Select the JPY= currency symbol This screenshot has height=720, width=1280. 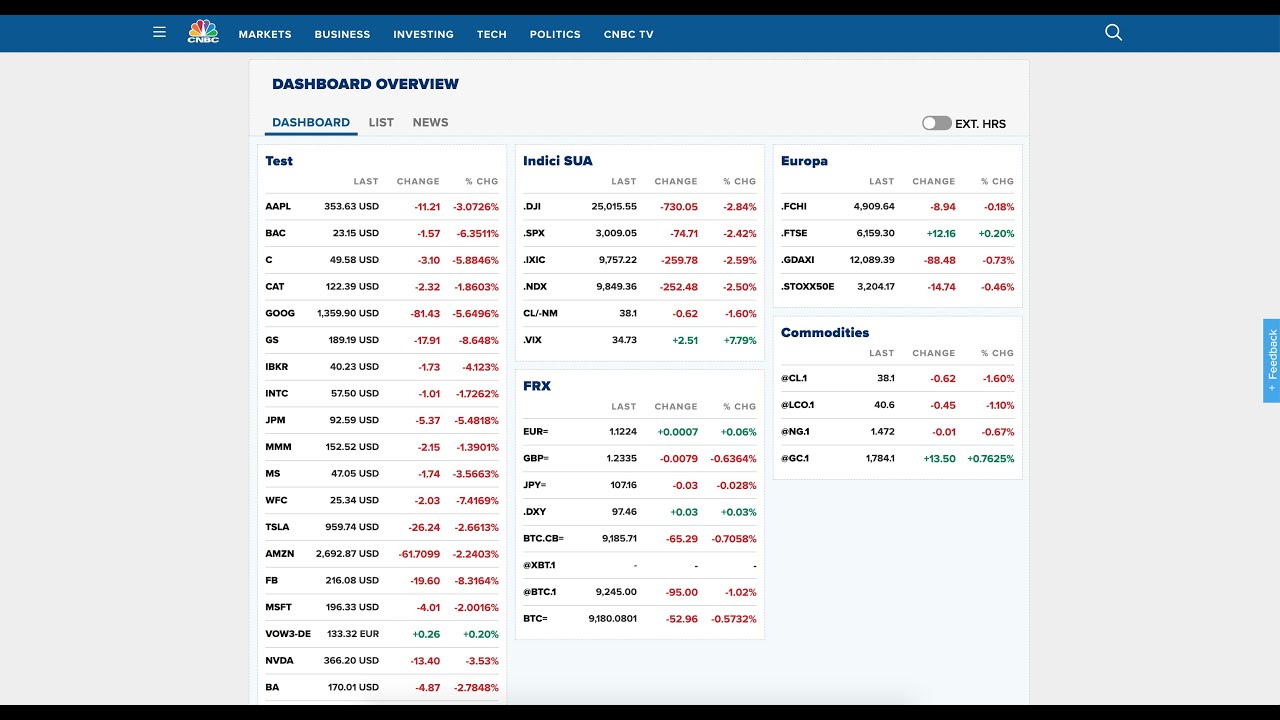click(535, 485)
